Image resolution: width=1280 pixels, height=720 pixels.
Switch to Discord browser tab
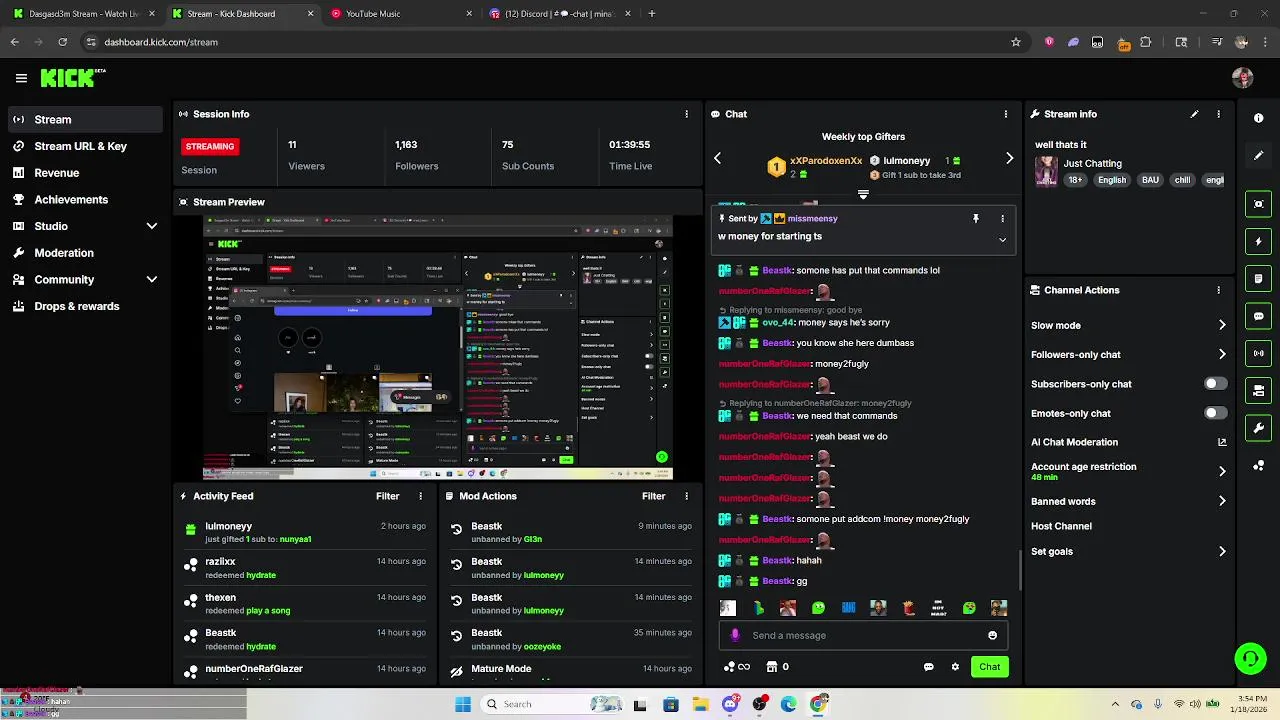tap(560, 14)
